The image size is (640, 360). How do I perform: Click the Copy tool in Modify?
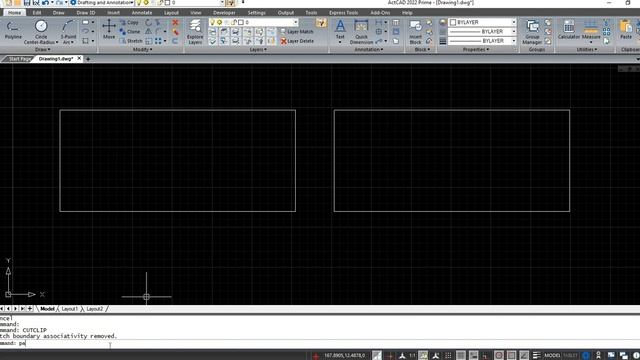[129, 22]
